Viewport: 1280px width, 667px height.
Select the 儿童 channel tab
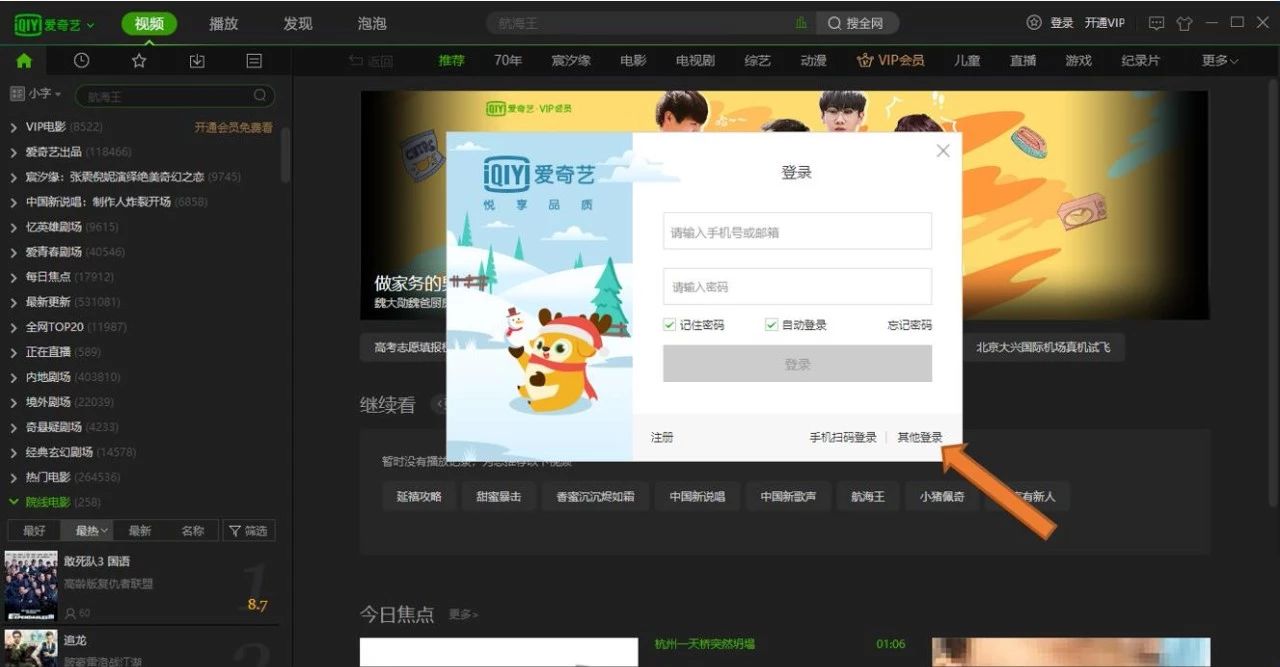click(x=967, y=61)
